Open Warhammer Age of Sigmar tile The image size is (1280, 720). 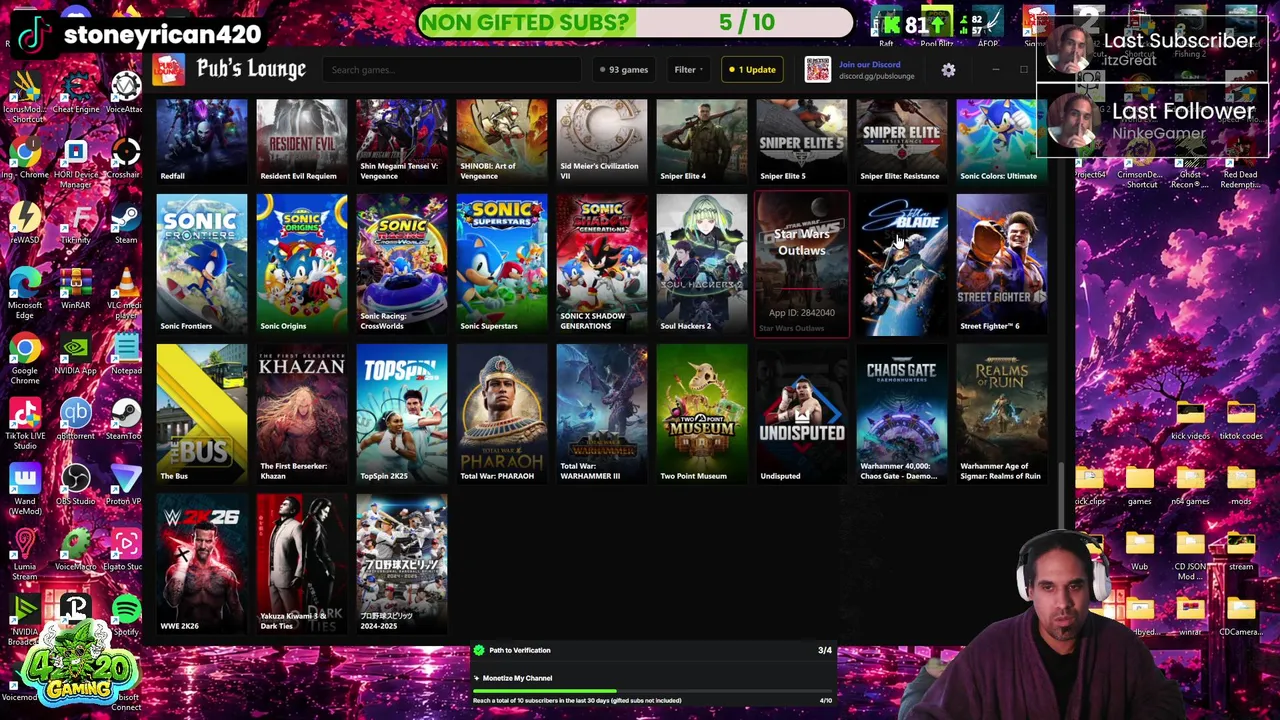tap(1001, 414)
